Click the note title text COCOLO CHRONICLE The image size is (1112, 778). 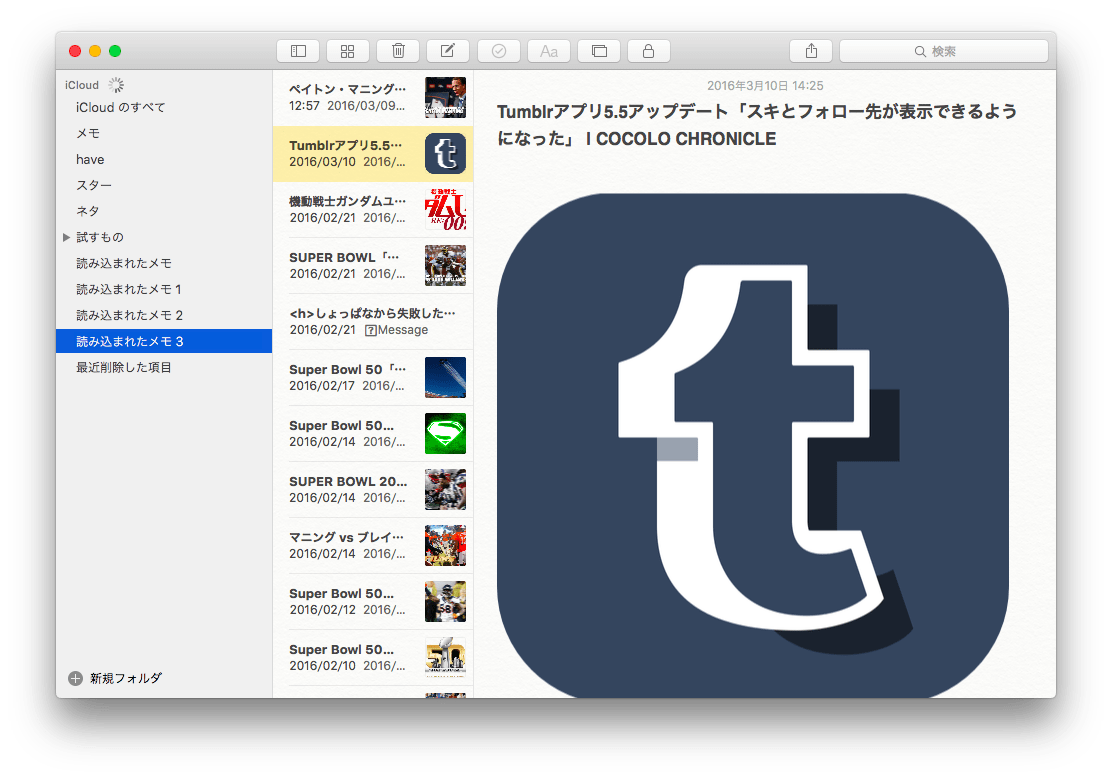(x=686, y=139)
